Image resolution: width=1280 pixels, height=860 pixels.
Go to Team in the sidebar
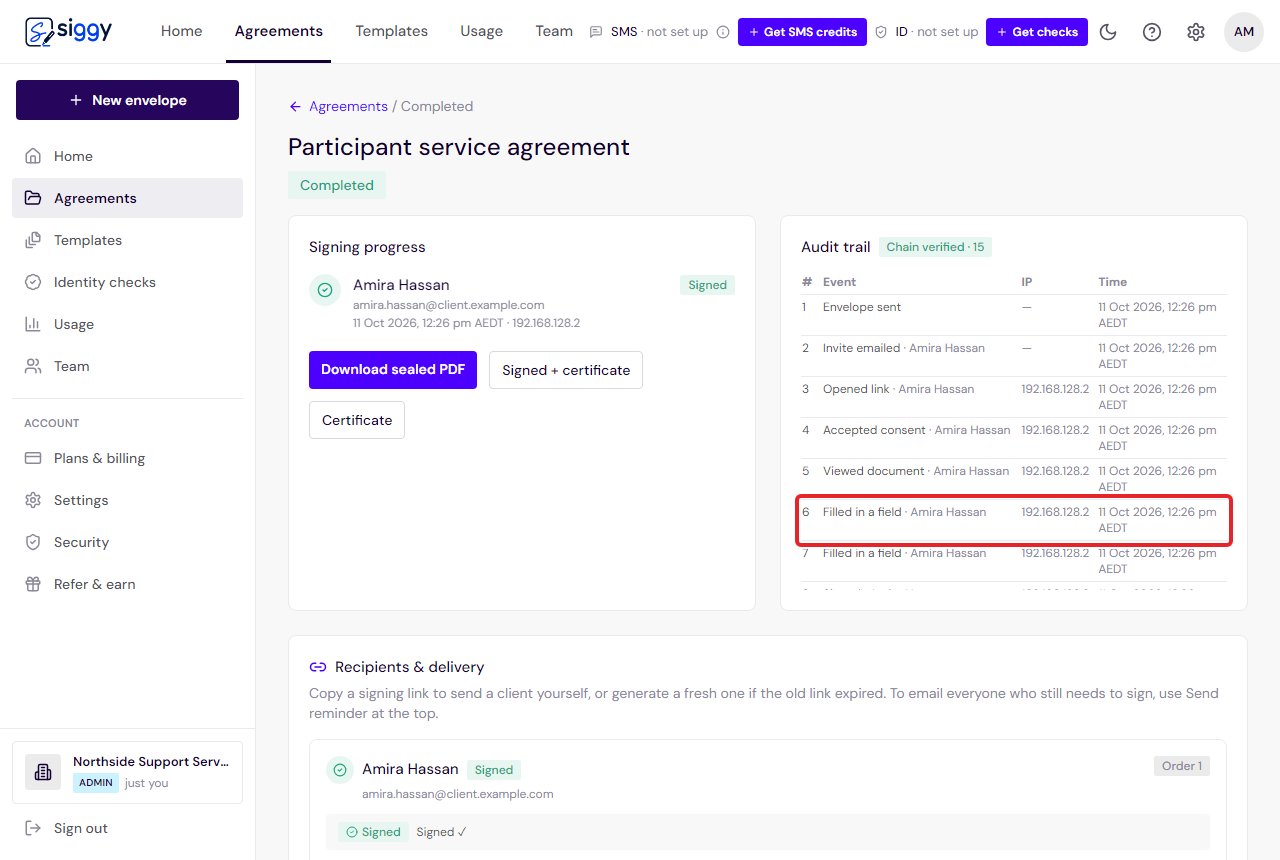coord(127,366)
